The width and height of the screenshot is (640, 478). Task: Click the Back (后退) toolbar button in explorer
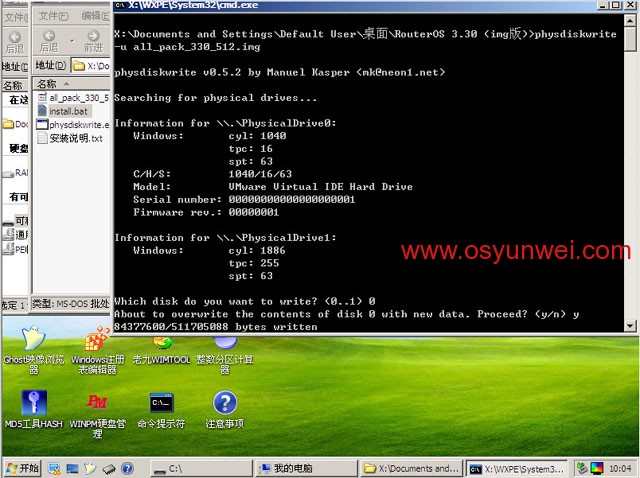[x=49, y=41]
